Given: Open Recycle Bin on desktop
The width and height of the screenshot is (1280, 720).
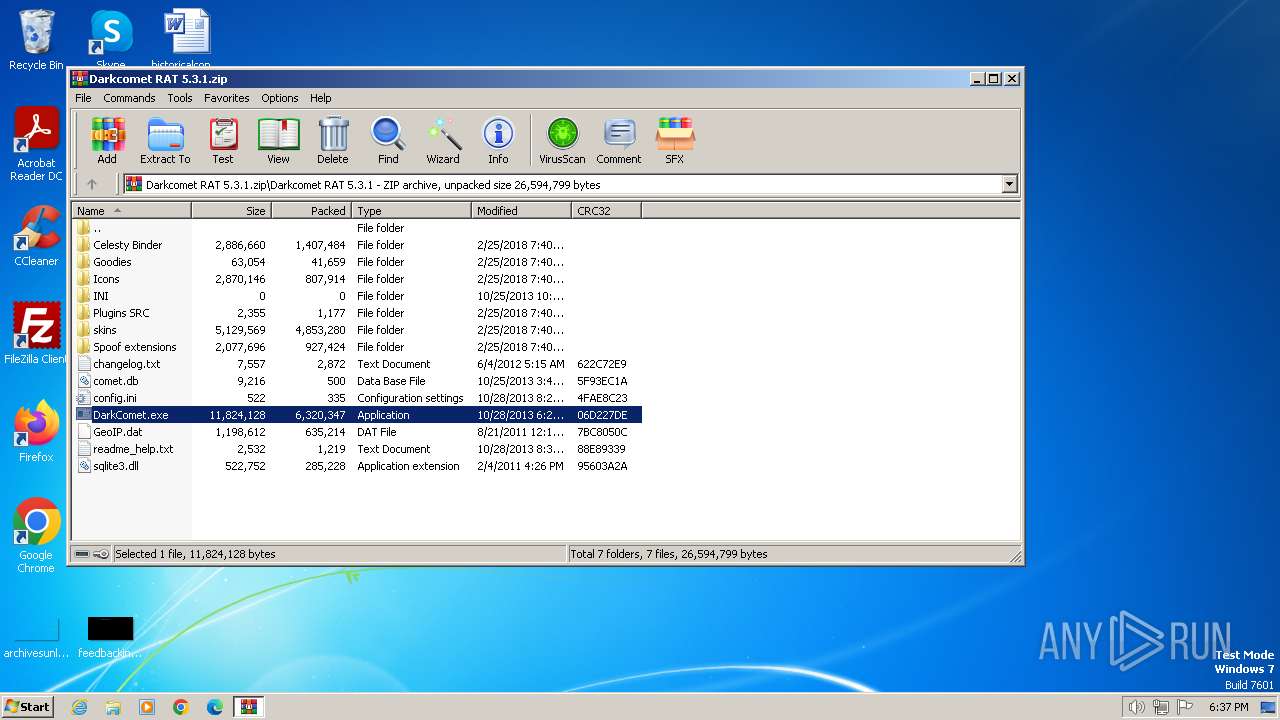Looking at the screenshot, I should (36, 40).
